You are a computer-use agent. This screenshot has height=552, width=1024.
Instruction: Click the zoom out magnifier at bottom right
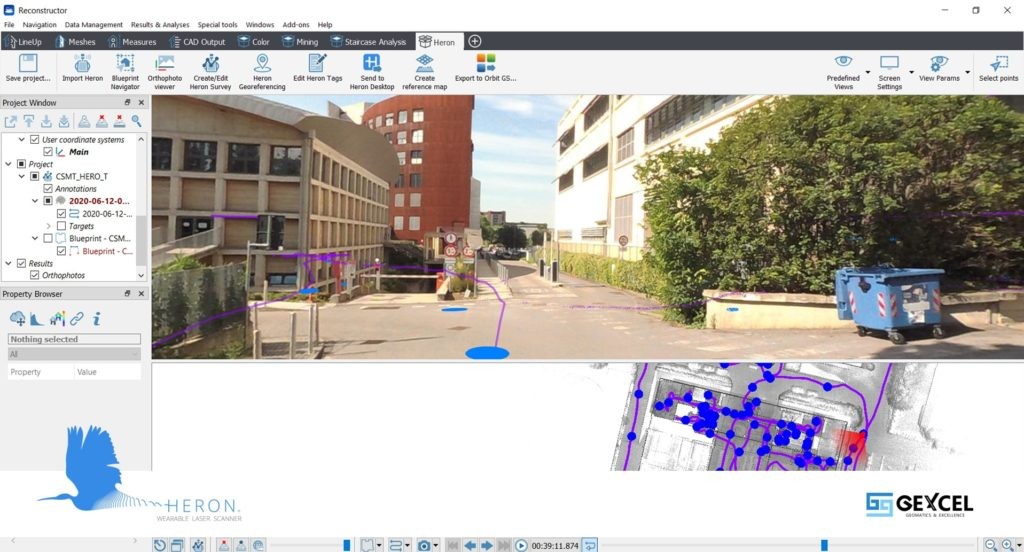(x=991, y=545)
